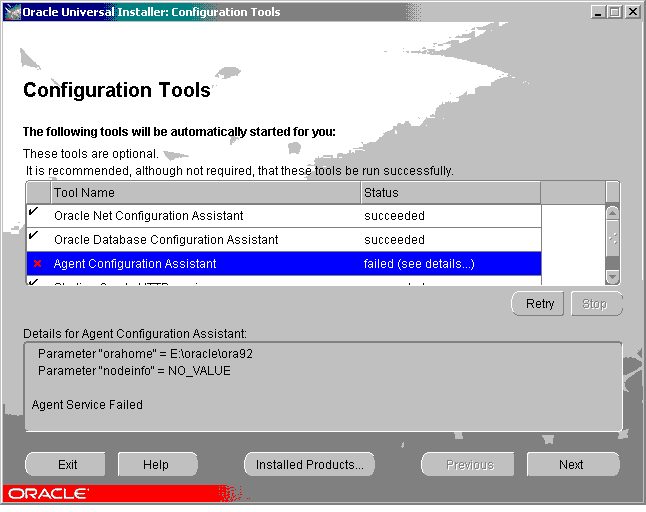Click the "failed (see details...)" status cell
The image size is (646, 512).
450,264
